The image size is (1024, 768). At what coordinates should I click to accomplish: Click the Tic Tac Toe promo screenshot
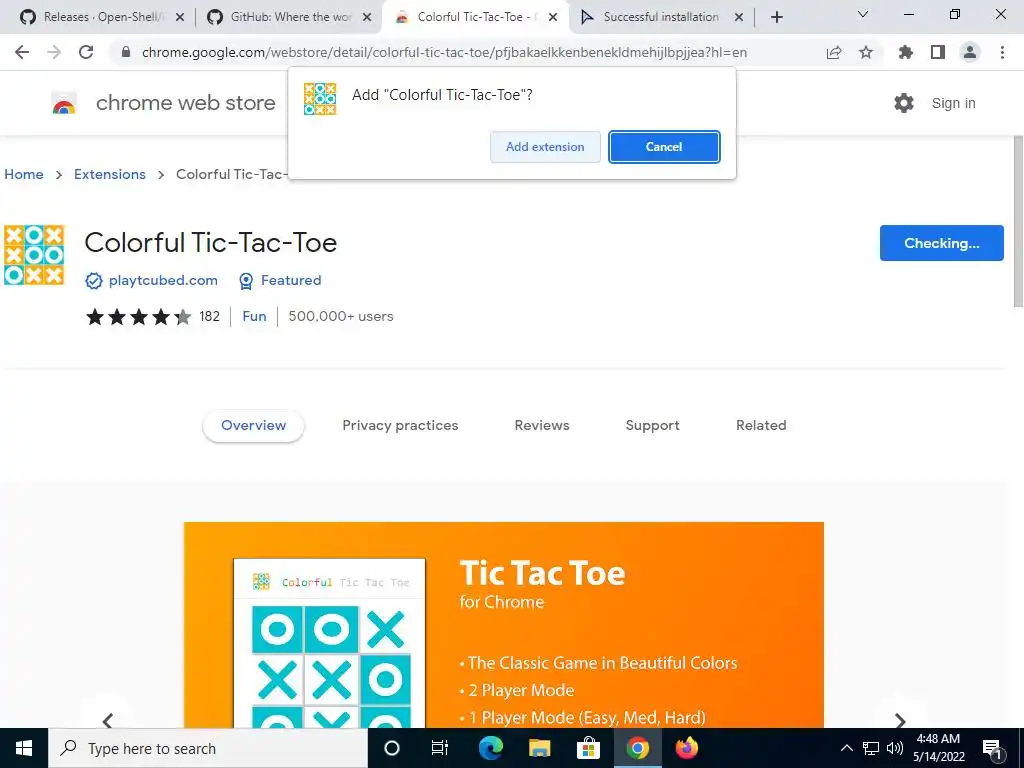(x=504, y=625)
